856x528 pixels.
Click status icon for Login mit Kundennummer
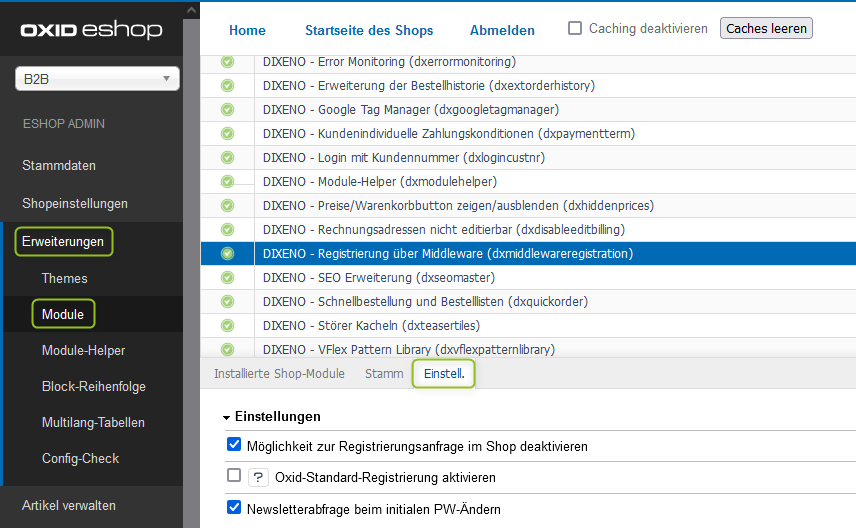228,158
